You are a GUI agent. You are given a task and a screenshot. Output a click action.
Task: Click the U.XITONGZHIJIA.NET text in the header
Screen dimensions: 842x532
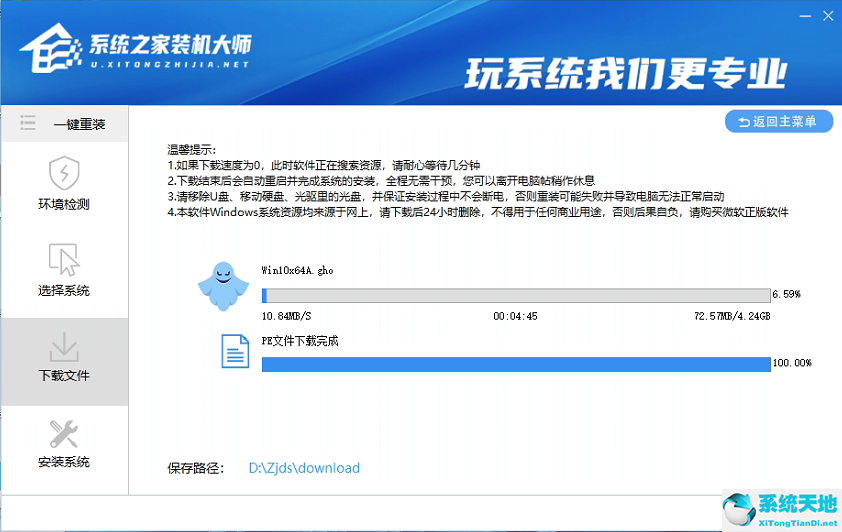[x=169, y=64]
